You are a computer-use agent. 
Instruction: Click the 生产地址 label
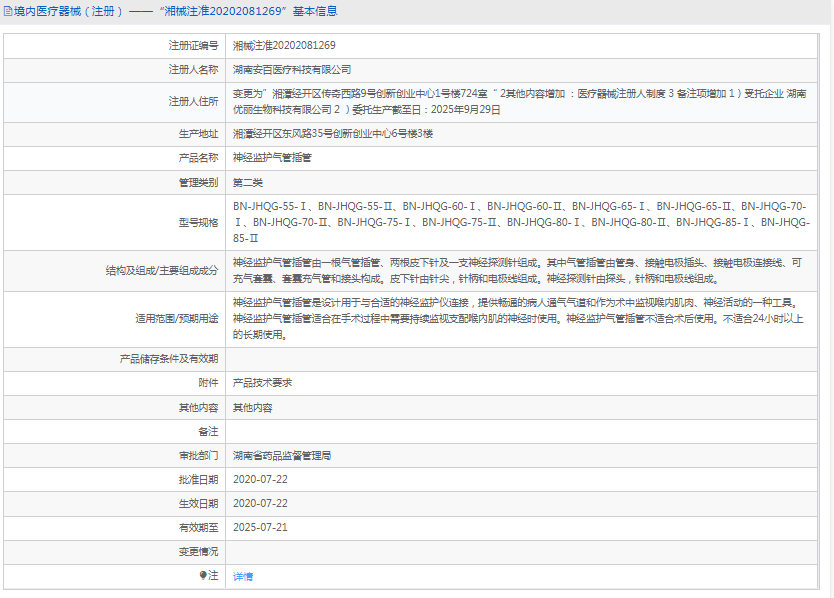click(x=198, y=134)
